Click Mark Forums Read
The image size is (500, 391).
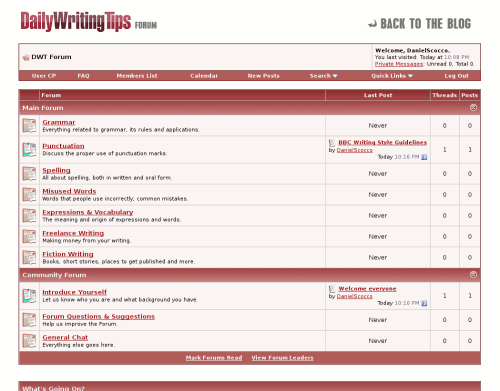coord(214,358)
